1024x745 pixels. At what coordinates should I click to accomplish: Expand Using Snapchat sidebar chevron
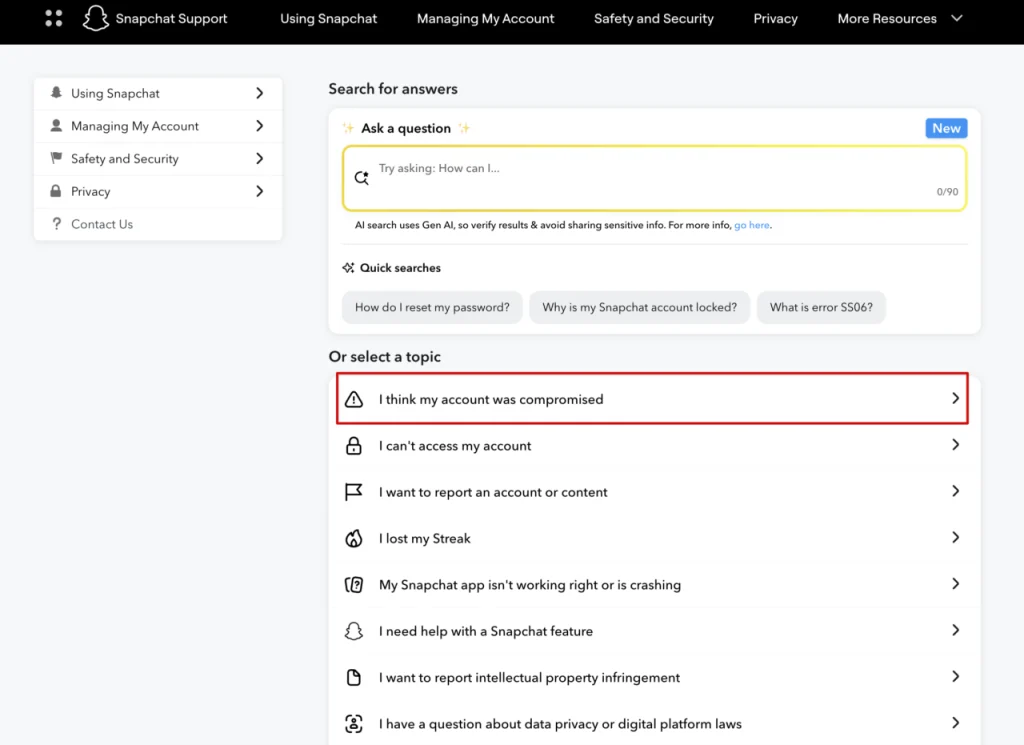coord(259,93)
